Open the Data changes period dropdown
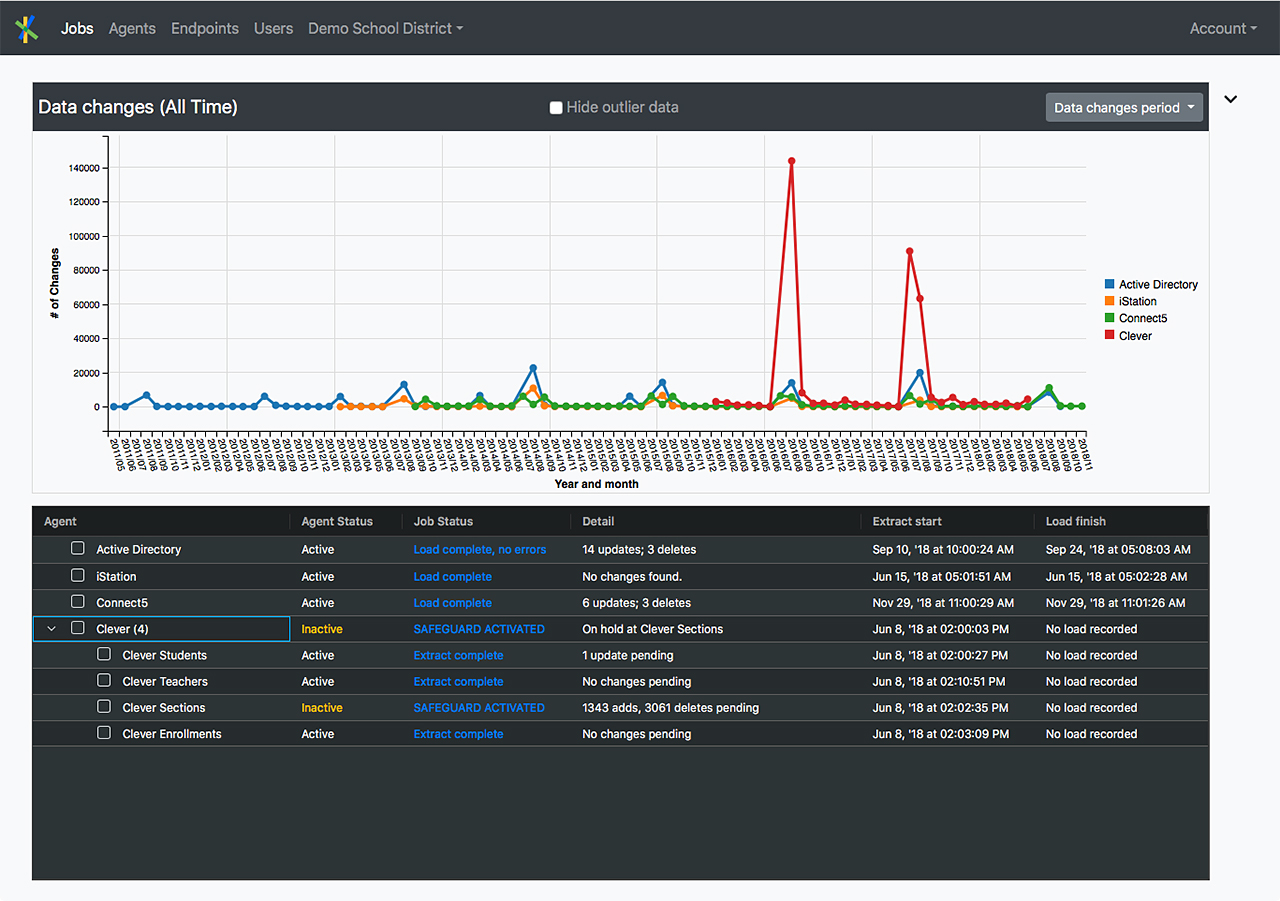This screenshot has width=1280, height=901. (1124, 108)
